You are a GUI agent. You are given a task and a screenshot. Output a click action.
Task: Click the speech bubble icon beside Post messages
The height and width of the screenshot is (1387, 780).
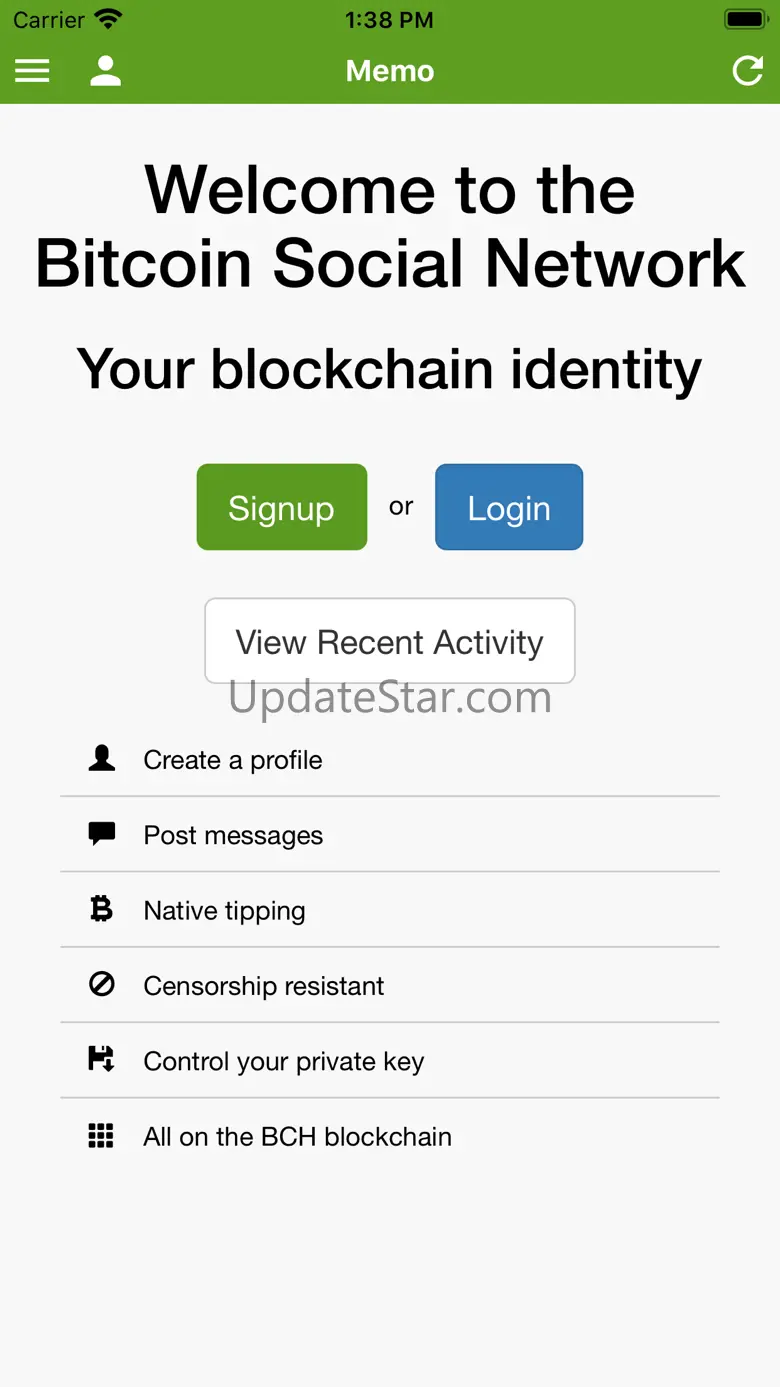[102, 834]
